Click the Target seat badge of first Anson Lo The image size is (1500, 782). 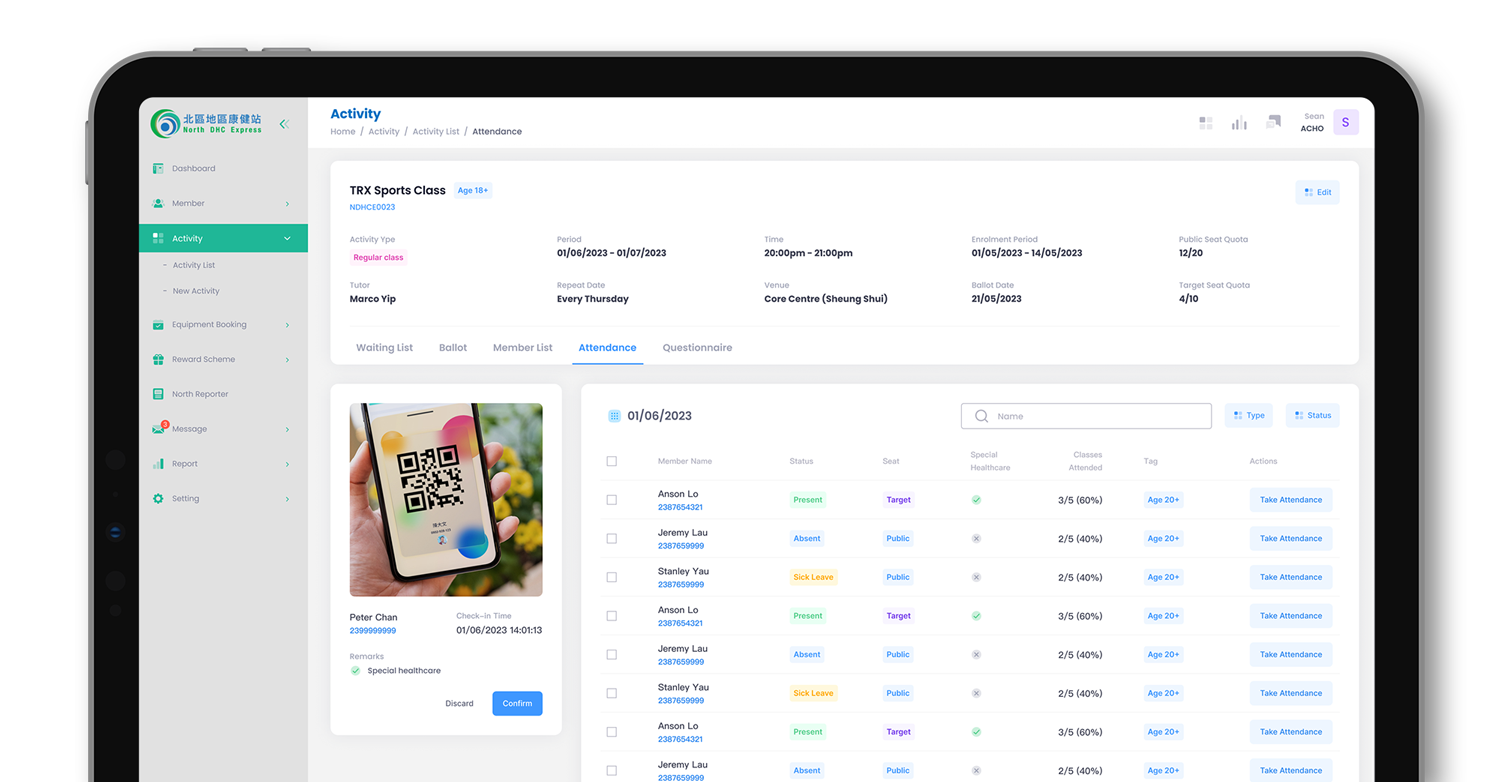898,500
